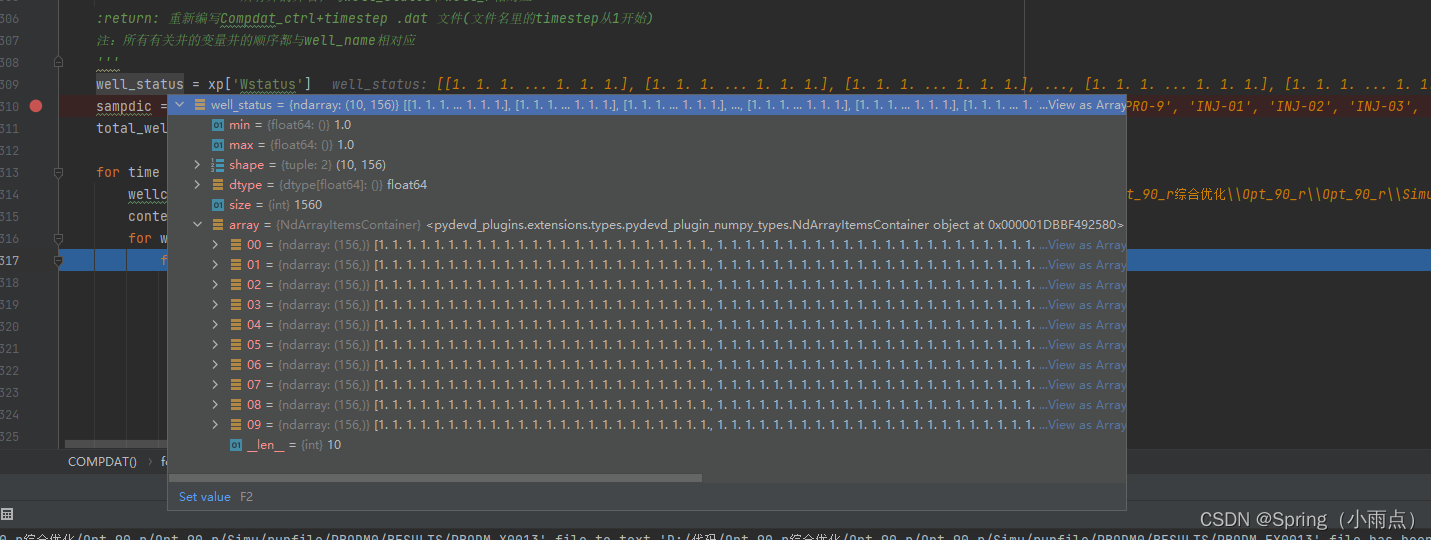1431x540 pixels.
Task: Expand array row 01
Action: [x=215, y=265]
